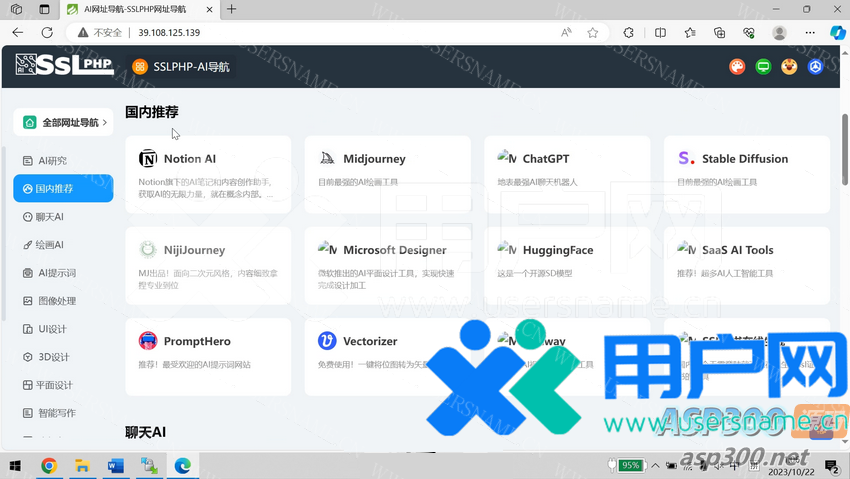Click the orange palette theme icon
The width and height of the screenshot is (850, 479).
click(x=737, y=67)
